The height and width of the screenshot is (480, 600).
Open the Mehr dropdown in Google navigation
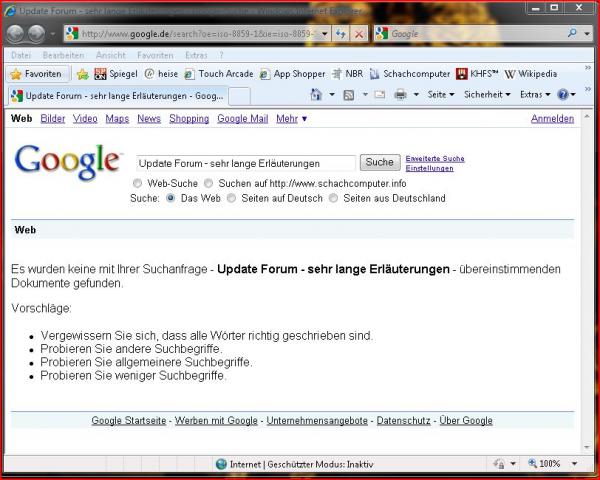coord(291,119)
